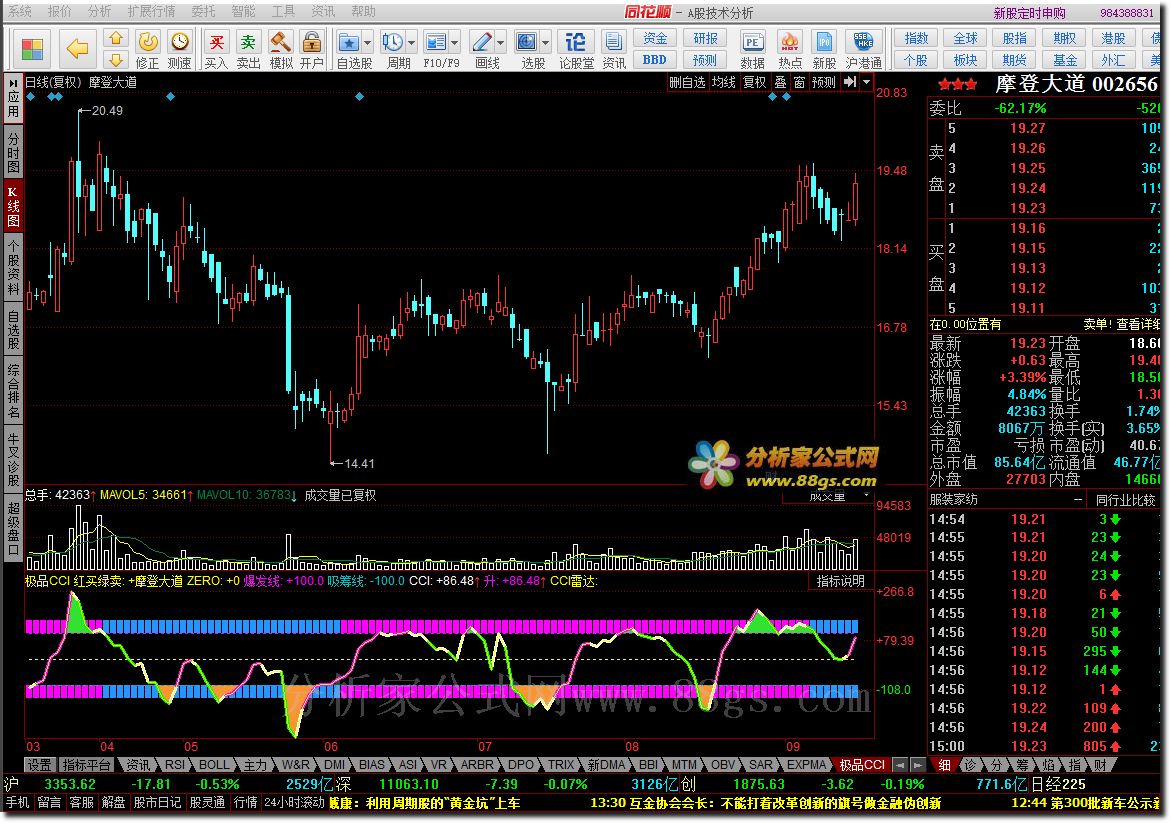The image size is (1172, 823).
Task: Select the 画线 pencil drawing tool
Action: [482, 42]
